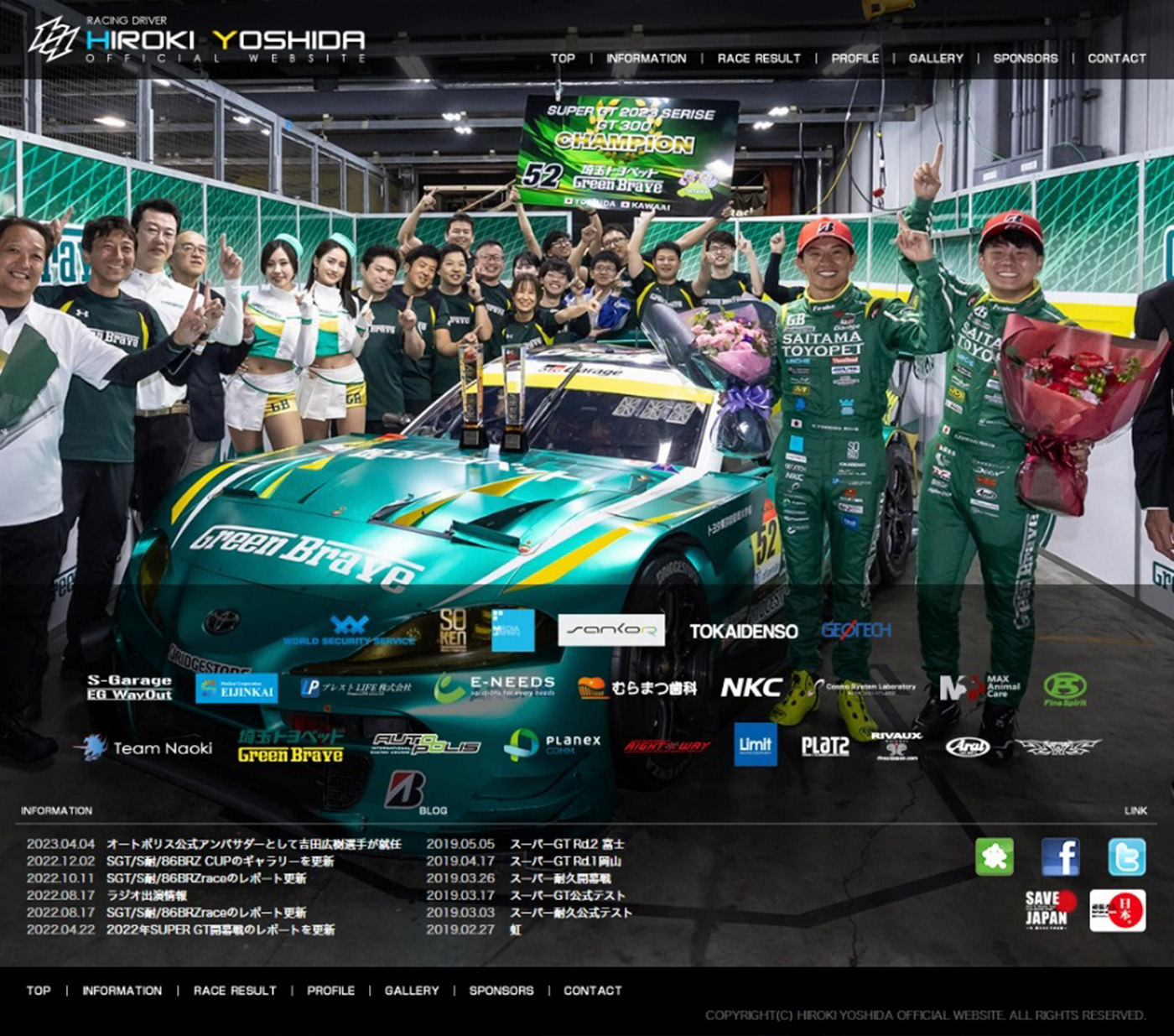The image size is (1174, 1036).
Task: Open SPONSORS in header navigation
Action: pos(1026,58)
